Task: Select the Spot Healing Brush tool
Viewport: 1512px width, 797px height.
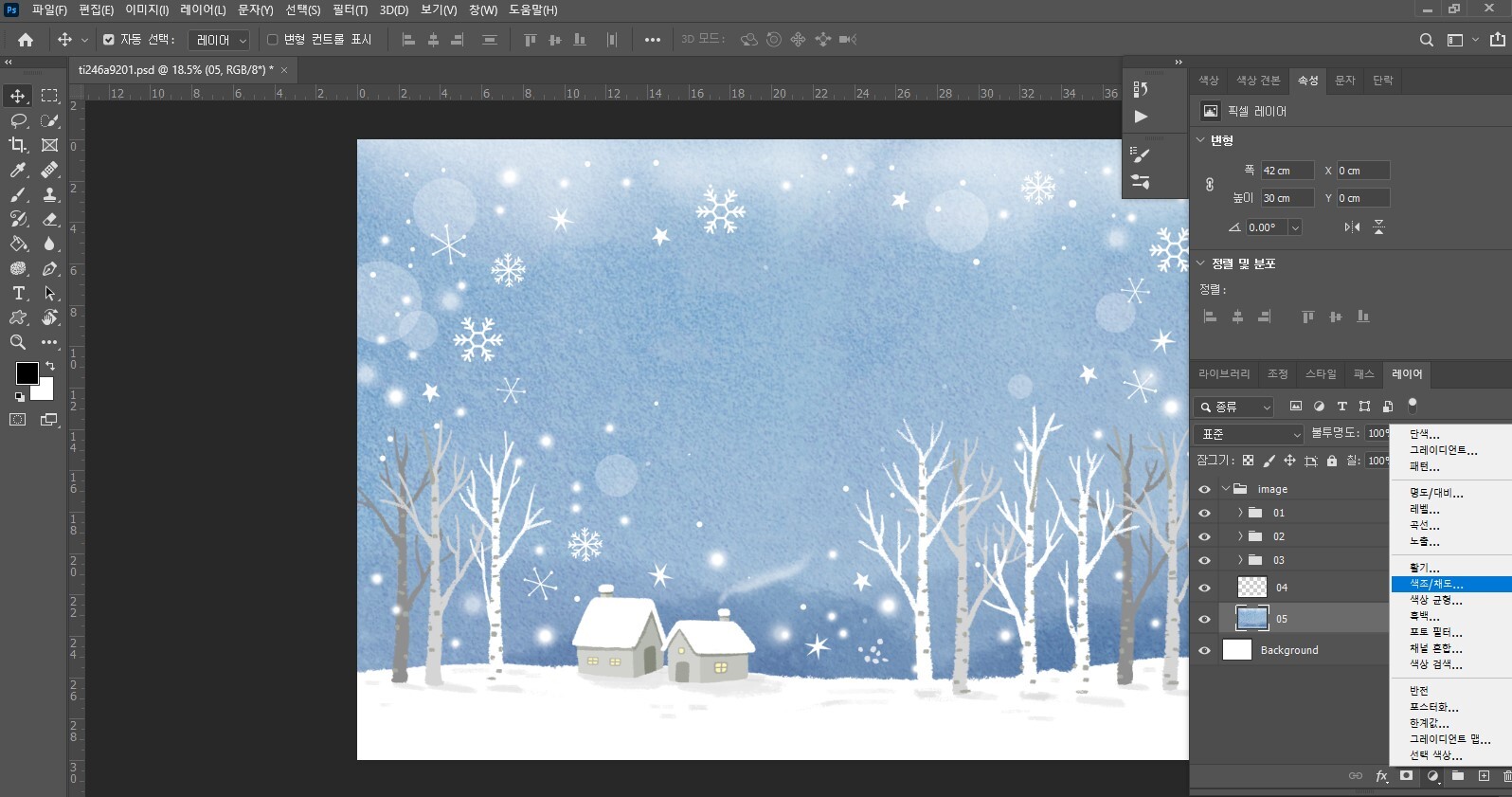Action: coord(50,170)
